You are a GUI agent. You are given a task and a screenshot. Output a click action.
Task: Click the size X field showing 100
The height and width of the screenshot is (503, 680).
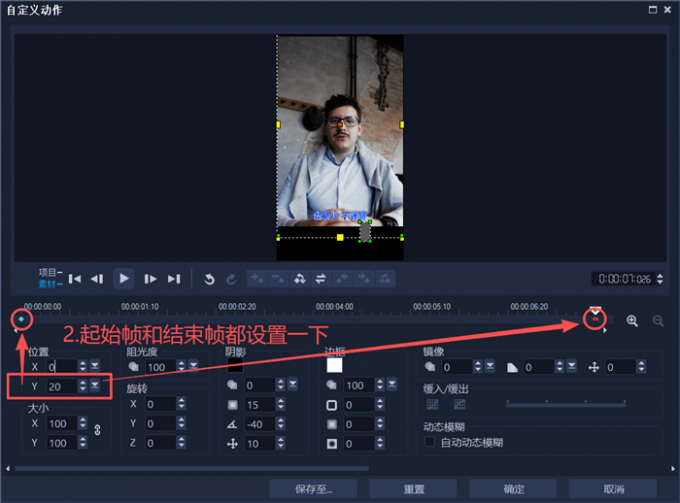tap(62, 424)
